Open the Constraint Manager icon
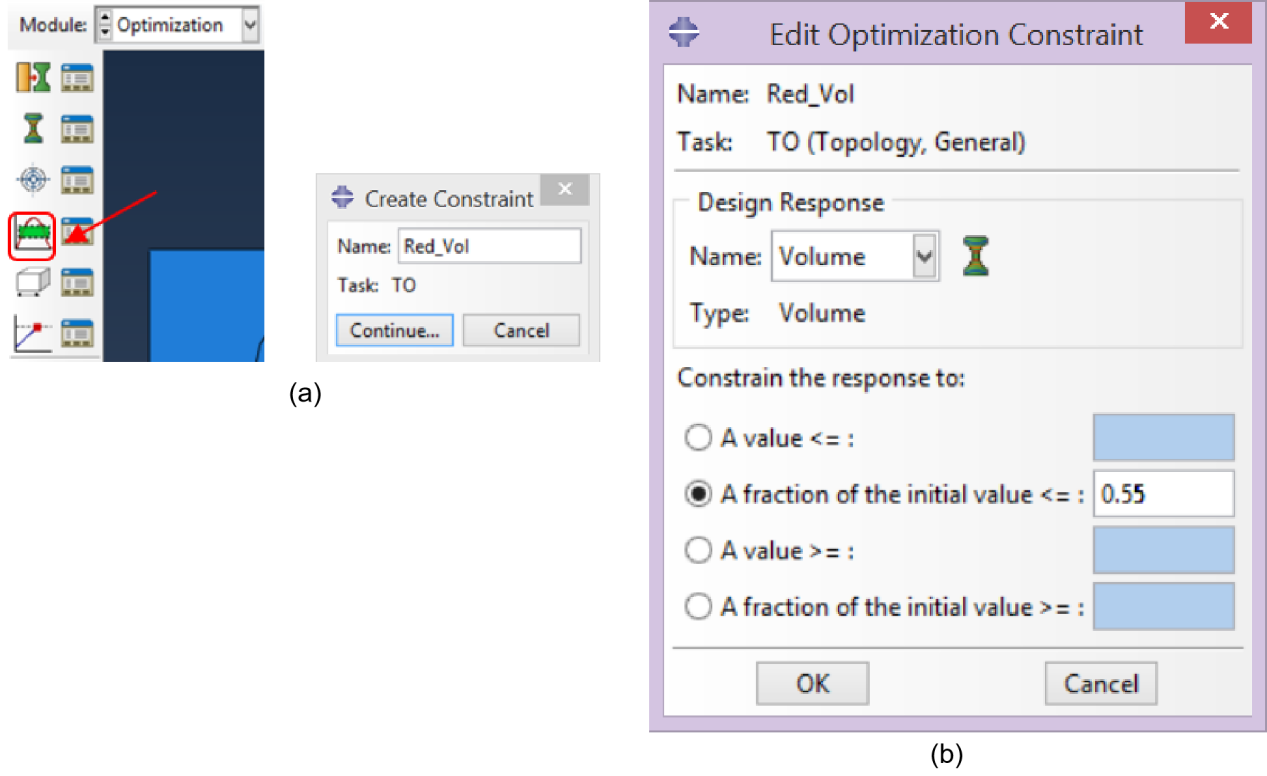The image size is (1267, 776). (x=77, y=230)
